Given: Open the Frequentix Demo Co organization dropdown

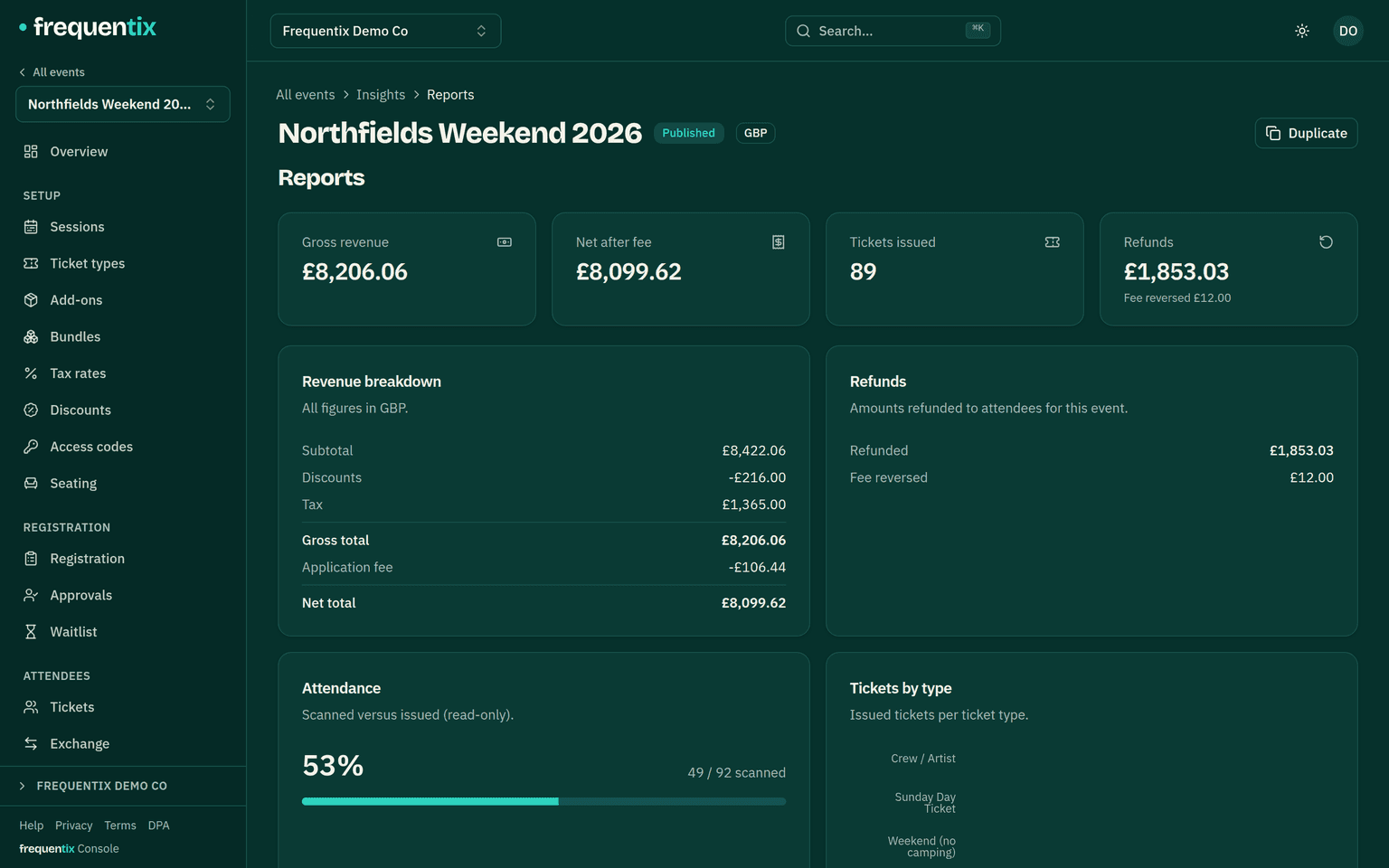Looking at the screenshot, I should point(385,31).
